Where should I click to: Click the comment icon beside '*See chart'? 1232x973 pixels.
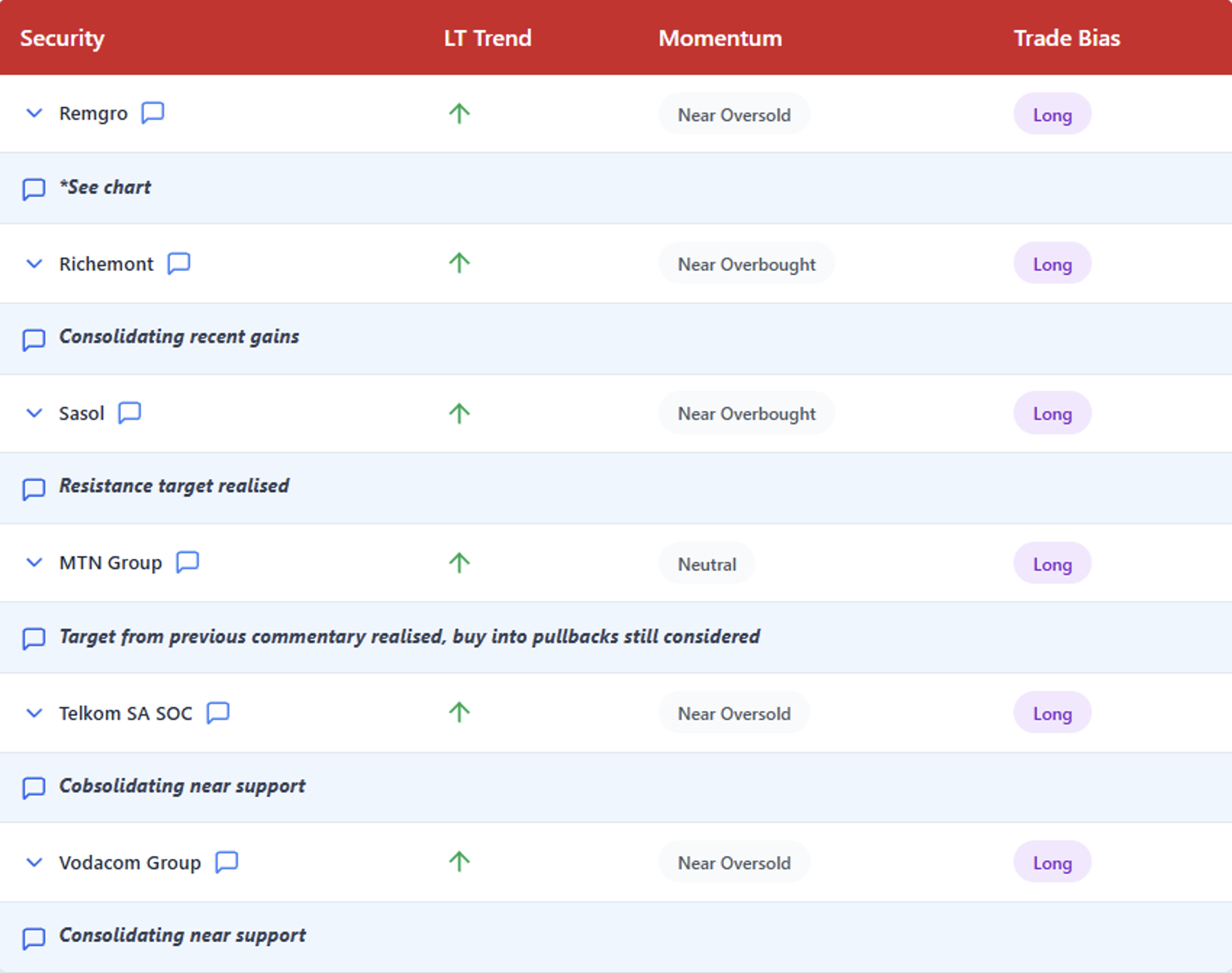[34, 189]
